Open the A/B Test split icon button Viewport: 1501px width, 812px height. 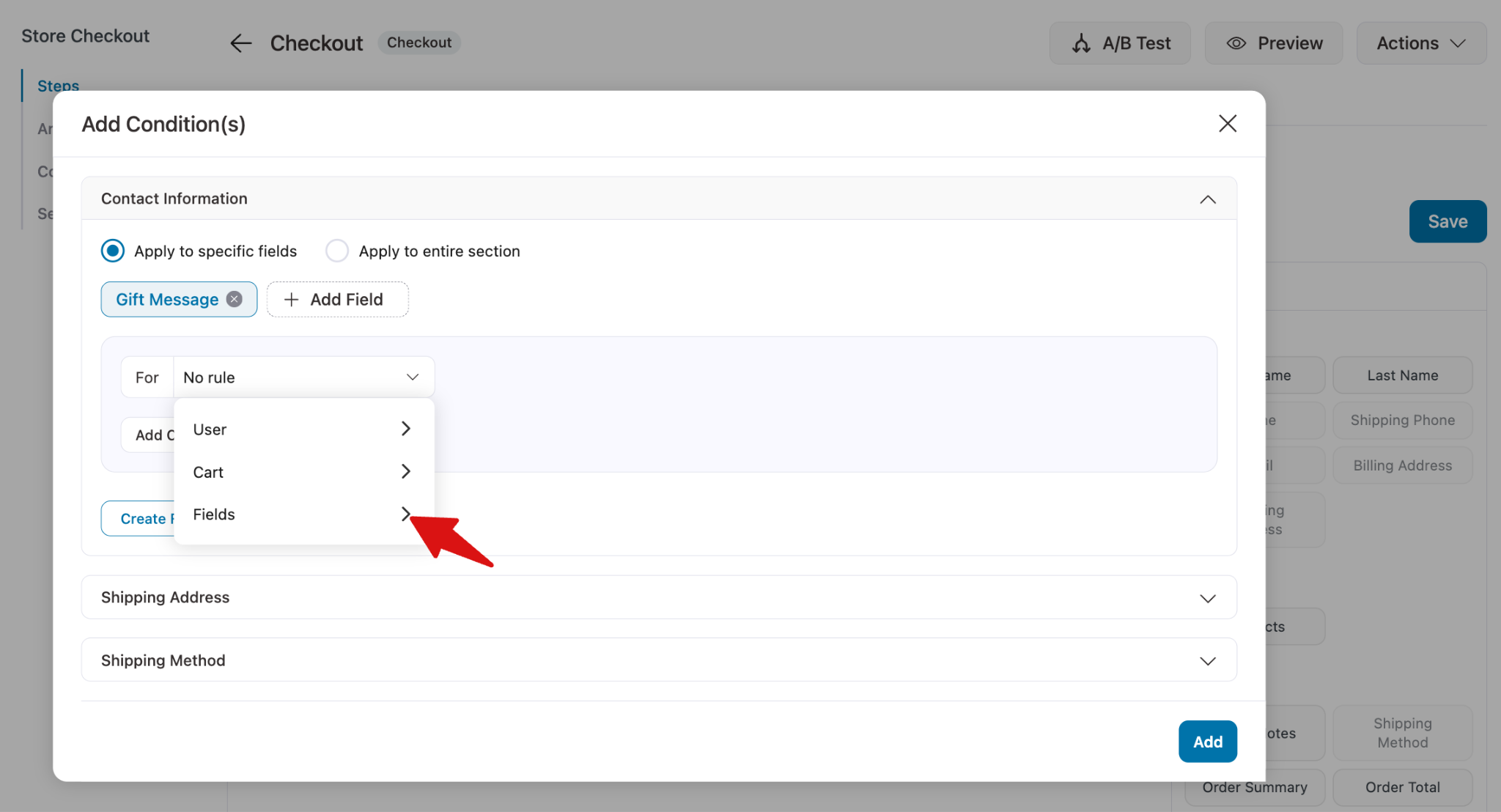pyautogui.click(x=1081, y=43)
